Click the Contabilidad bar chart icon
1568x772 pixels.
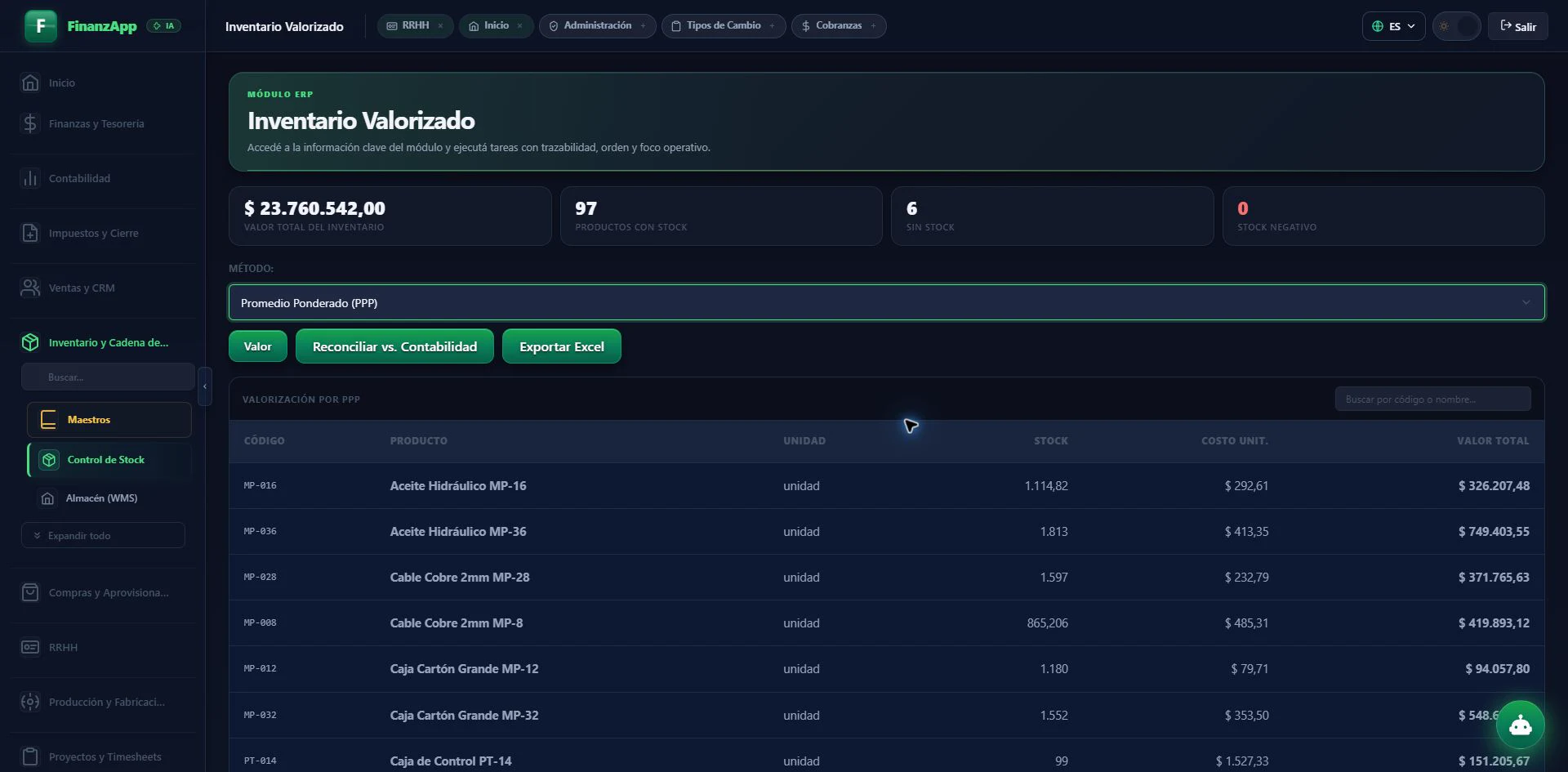[x=30, y=178]
